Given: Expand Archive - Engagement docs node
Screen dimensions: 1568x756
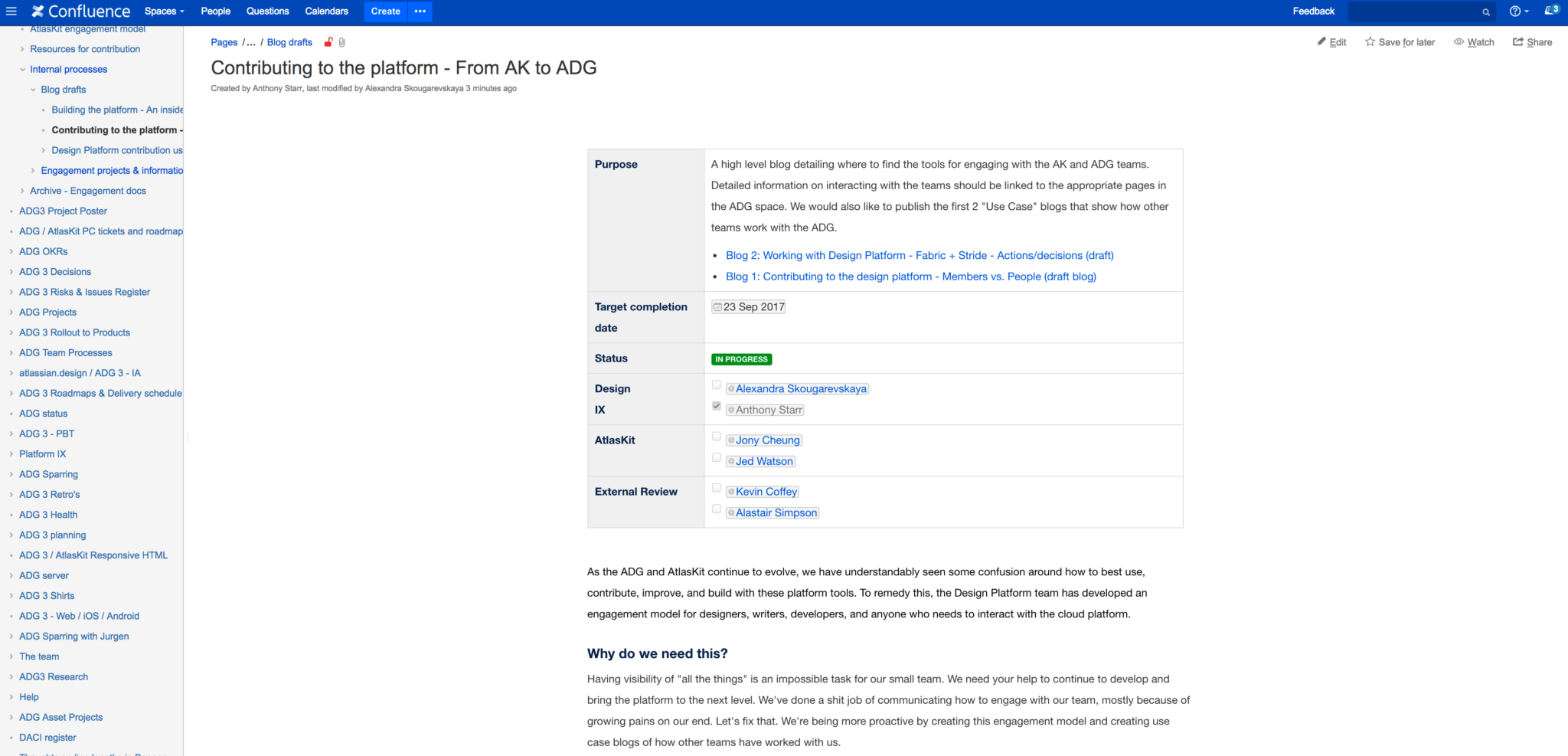Looking at the screenshot, I should (22, 191).
